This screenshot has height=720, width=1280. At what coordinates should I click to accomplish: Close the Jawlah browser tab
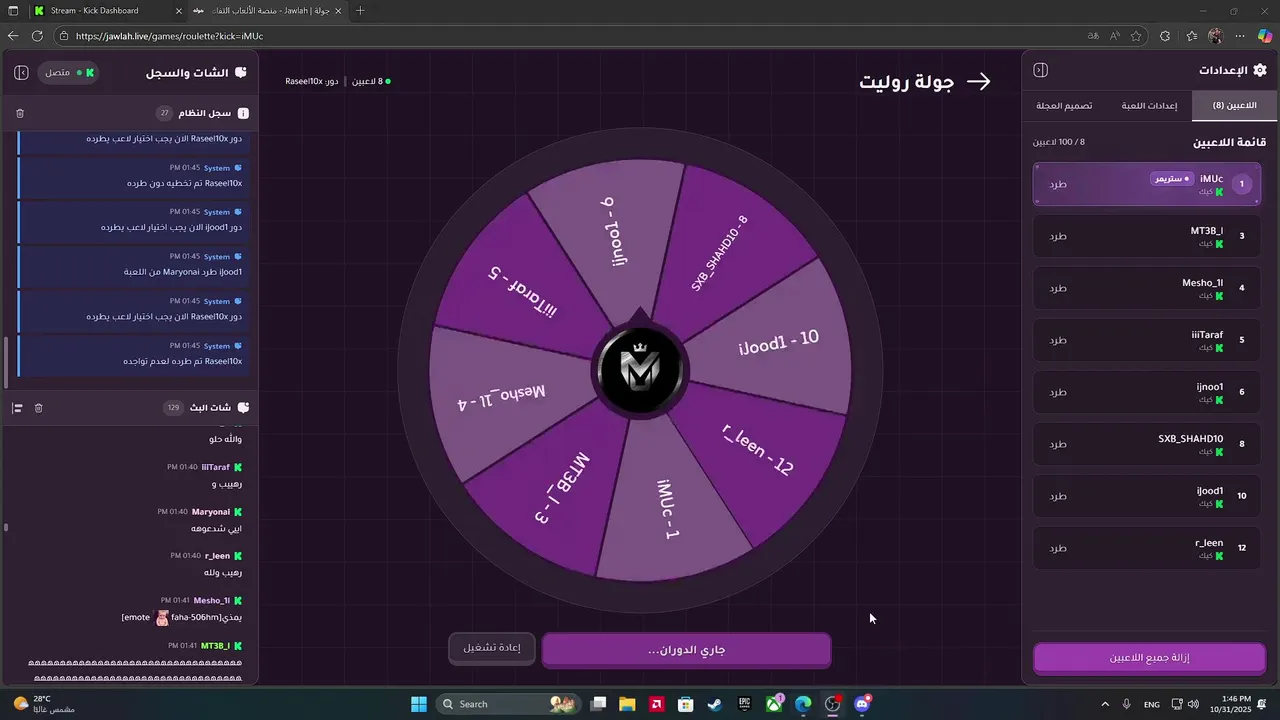coord(339,11)
